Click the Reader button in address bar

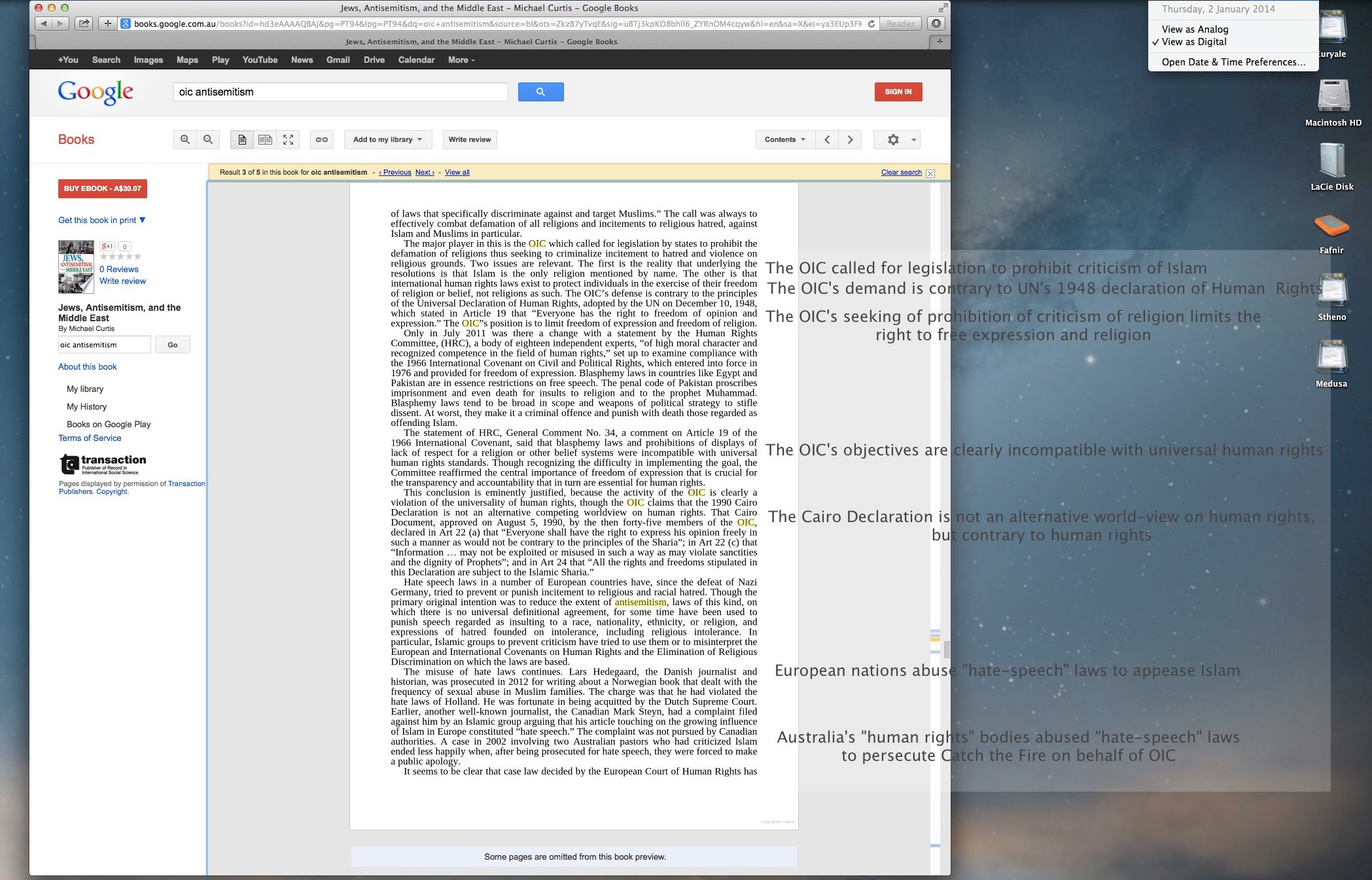coord(901,24)
